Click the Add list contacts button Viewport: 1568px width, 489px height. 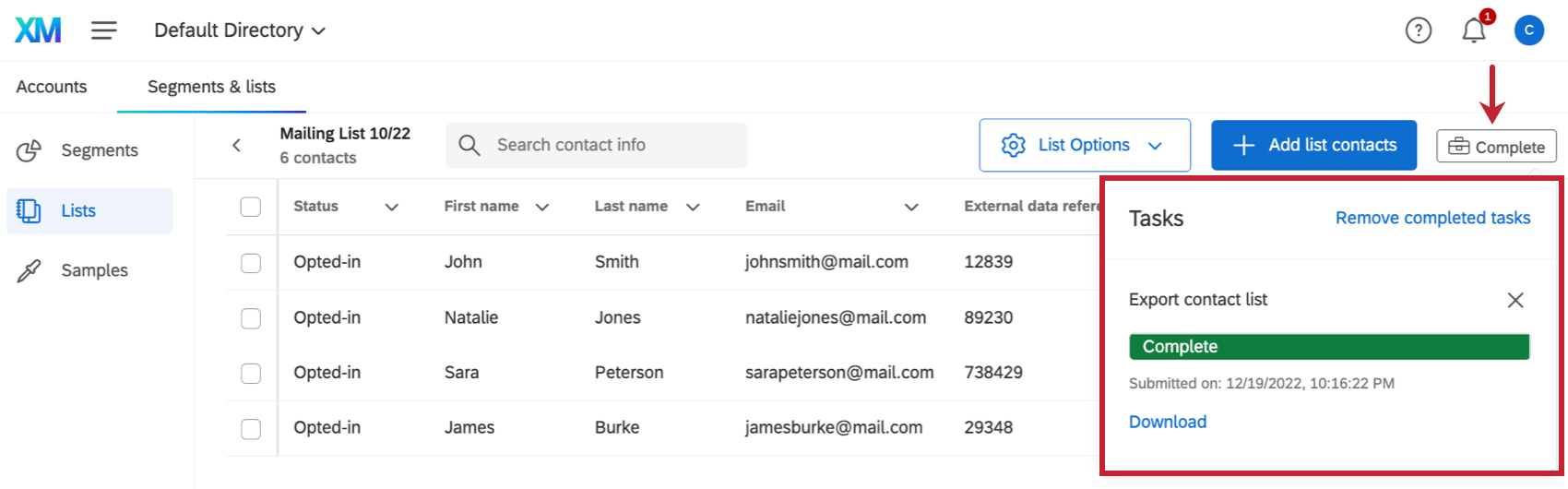tap(1313, 145)
